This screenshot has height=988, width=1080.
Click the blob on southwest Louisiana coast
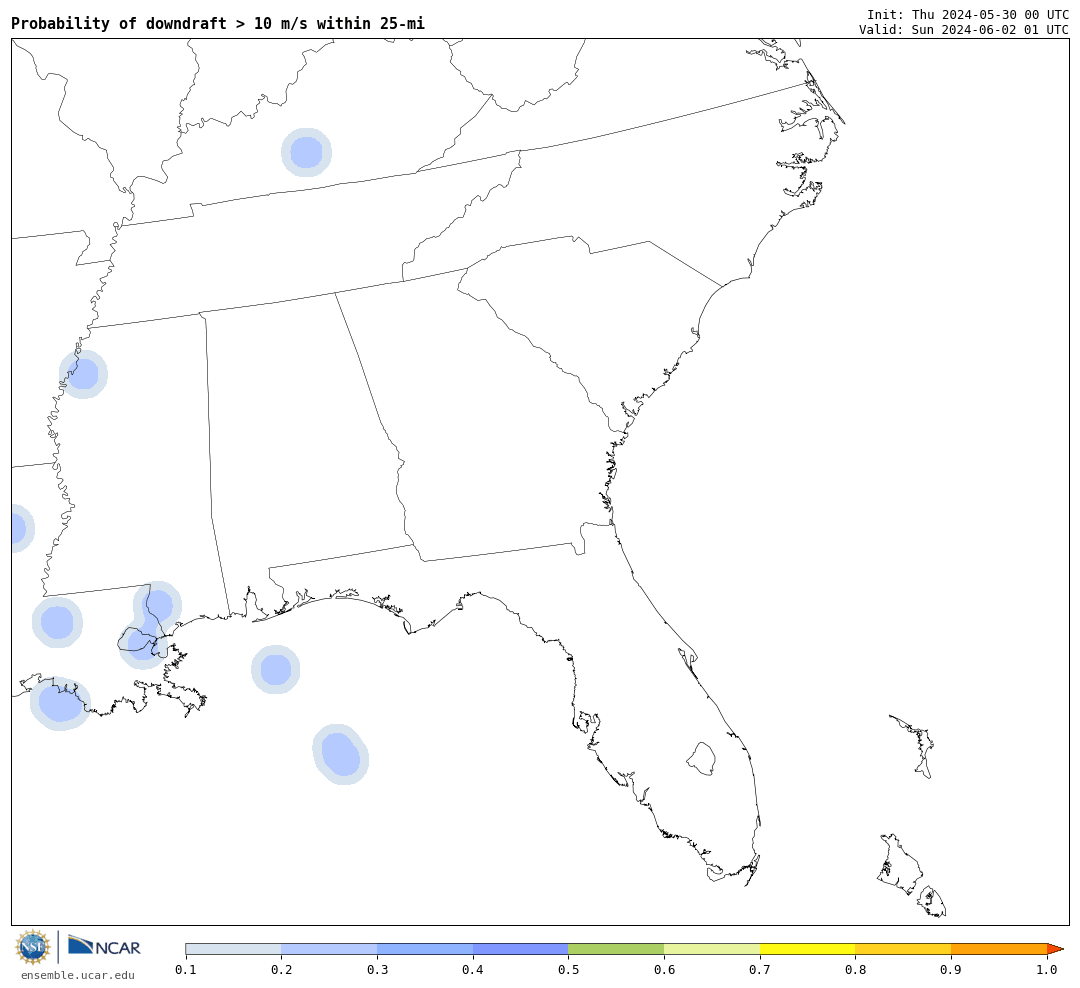(60, 703)
